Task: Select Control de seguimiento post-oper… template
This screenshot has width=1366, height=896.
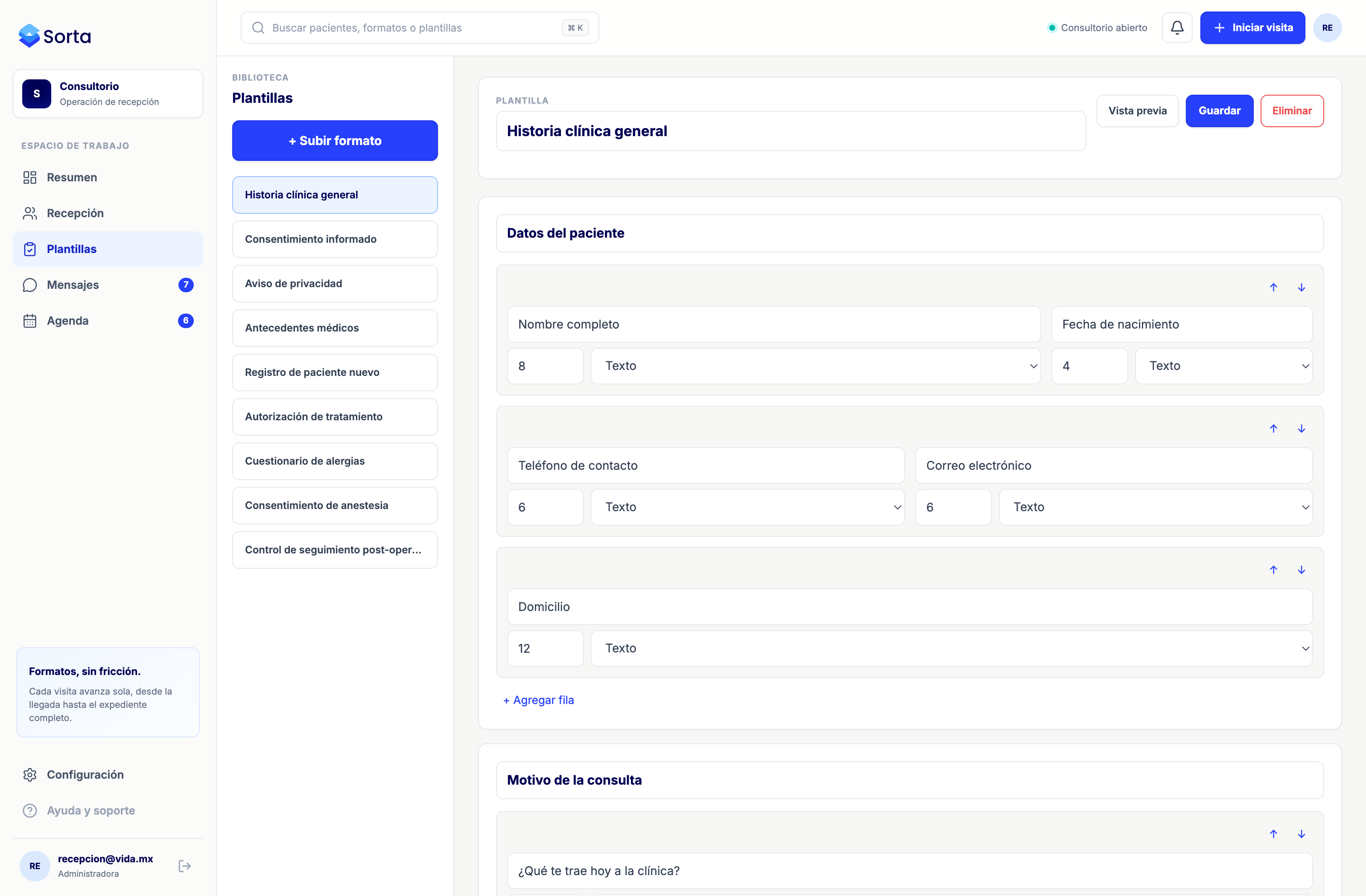Action: point(335,550)
